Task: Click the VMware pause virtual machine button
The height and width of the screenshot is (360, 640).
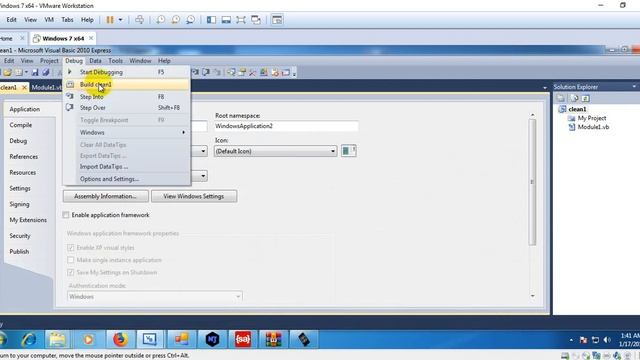Action: click(110, 20)
